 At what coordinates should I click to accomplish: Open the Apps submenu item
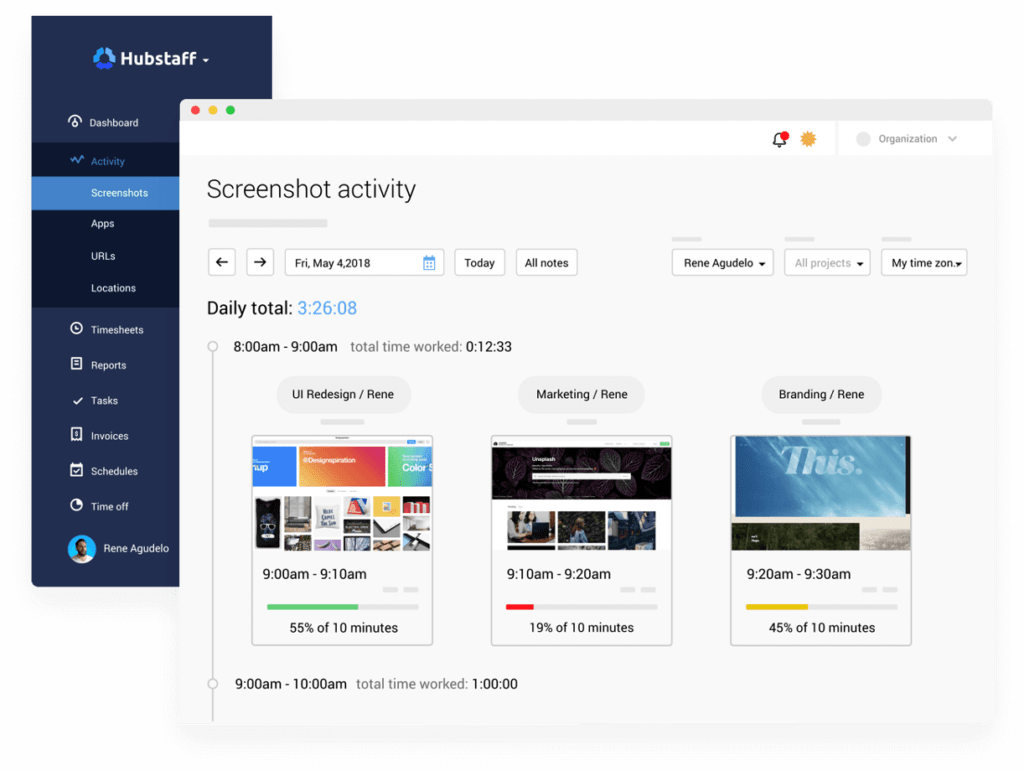(x=103, y=223)
